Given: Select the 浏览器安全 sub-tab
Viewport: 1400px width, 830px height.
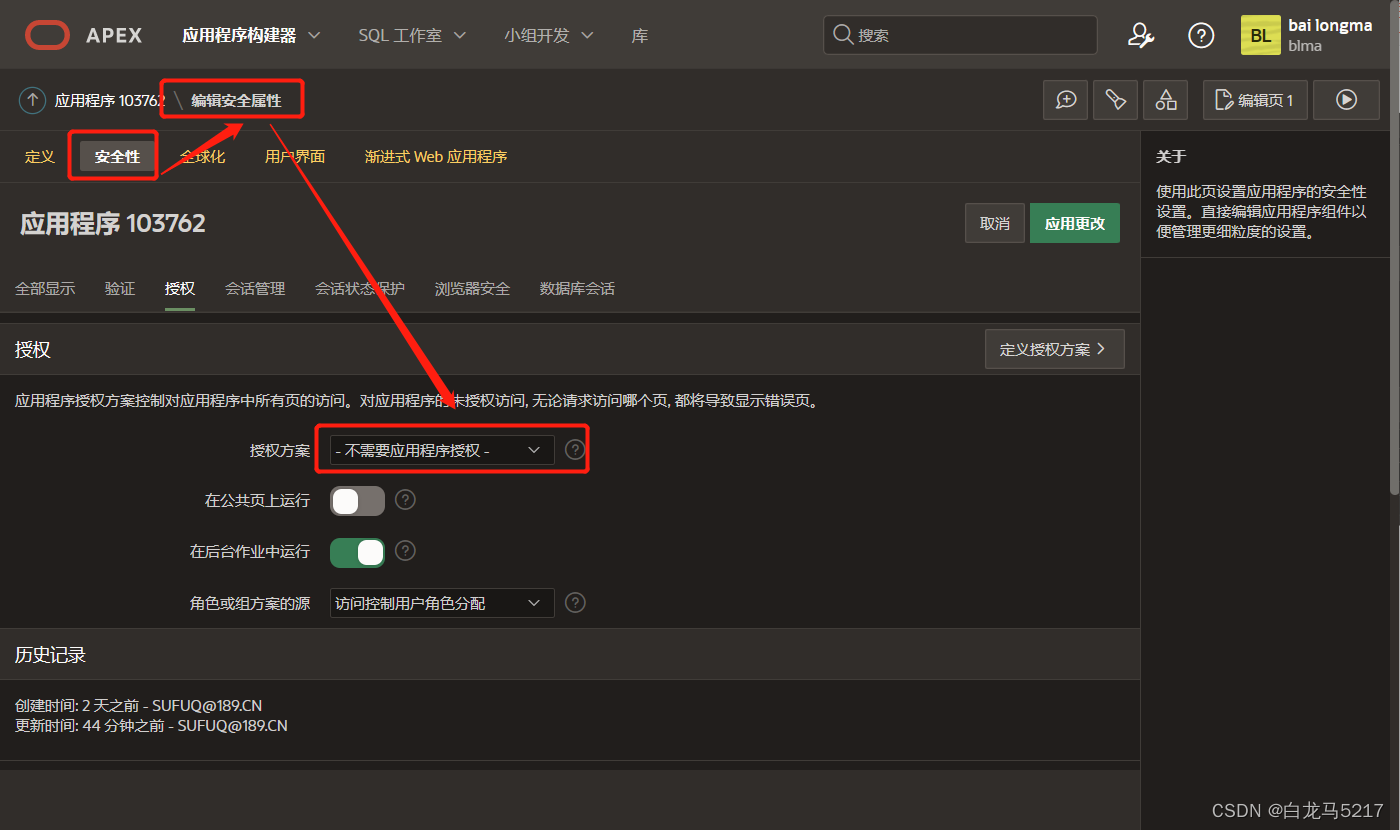Looking at the screenshot, I should pyautogui.click(x=472, y=288).
